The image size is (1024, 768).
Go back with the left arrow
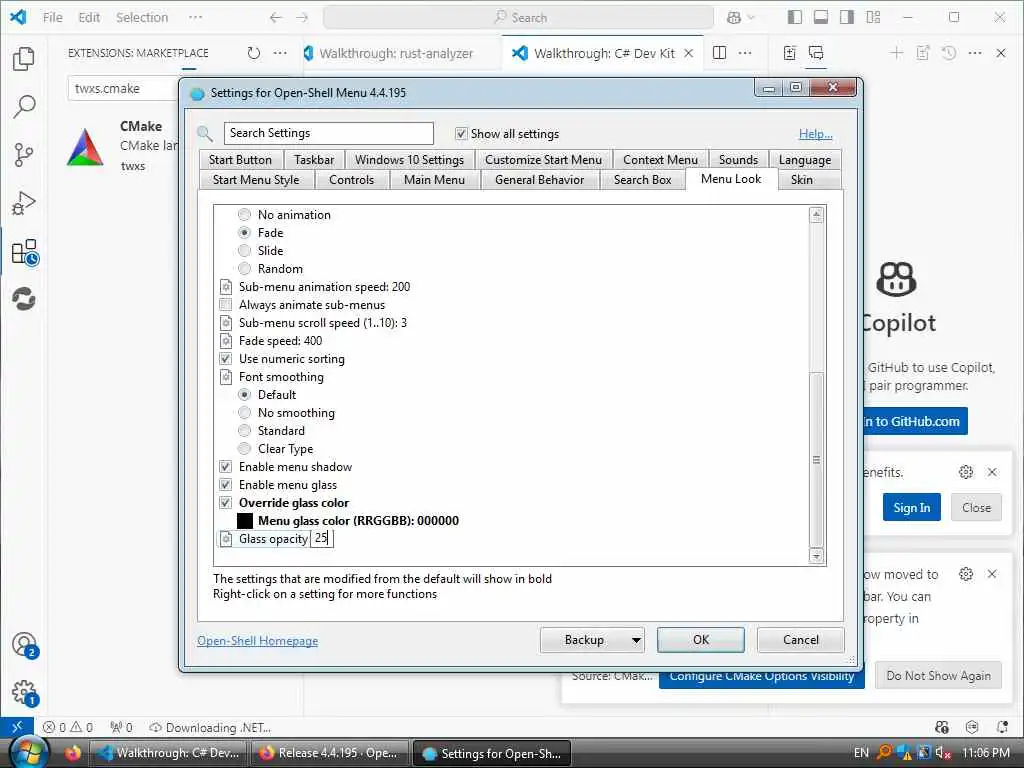tap(276, 18)
